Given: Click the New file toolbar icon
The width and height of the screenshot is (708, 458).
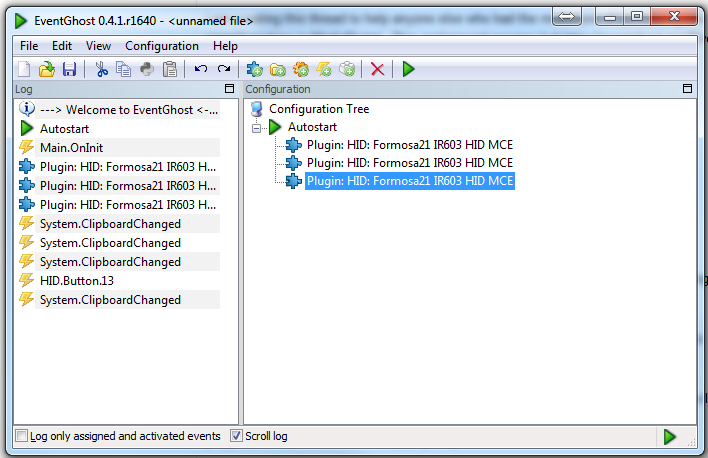Looking at the screenshot, I should pos(23,69).
